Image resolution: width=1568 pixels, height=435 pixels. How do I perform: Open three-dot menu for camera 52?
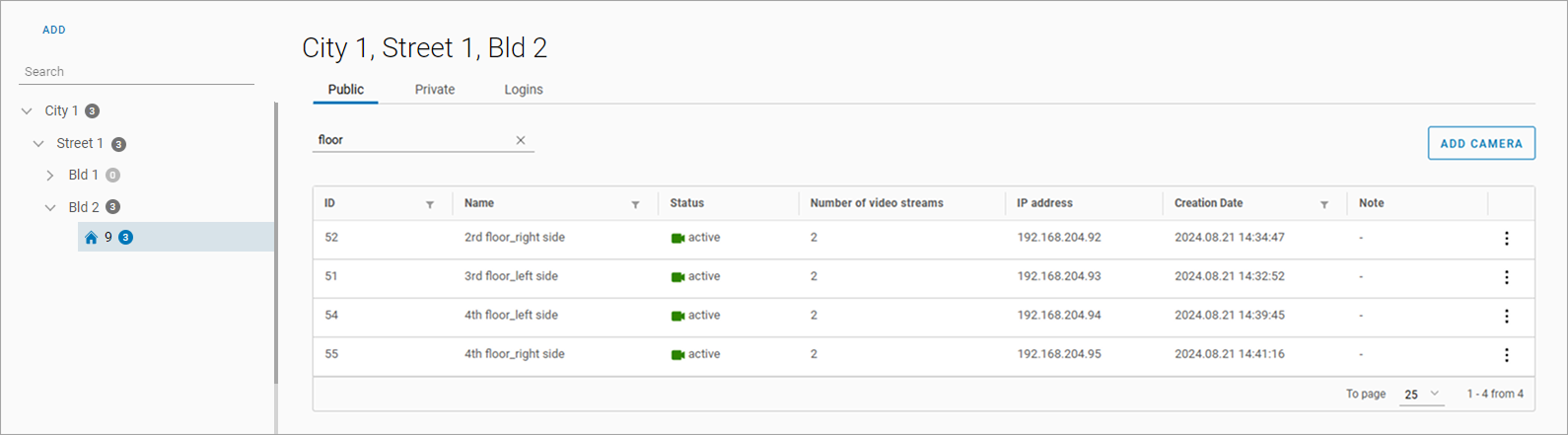click(1506, 239)
